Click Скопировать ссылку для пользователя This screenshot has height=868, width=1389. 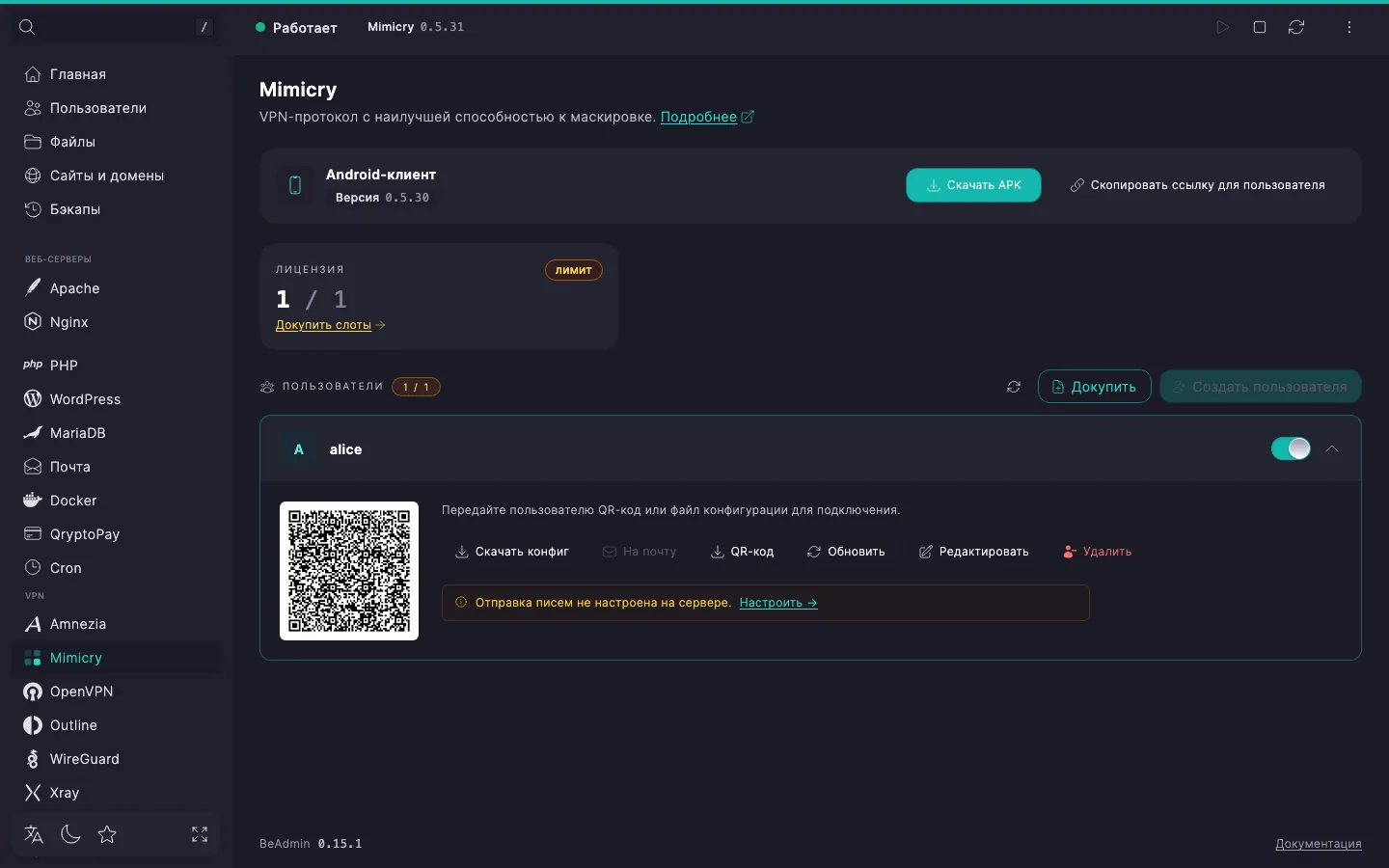1197,185
